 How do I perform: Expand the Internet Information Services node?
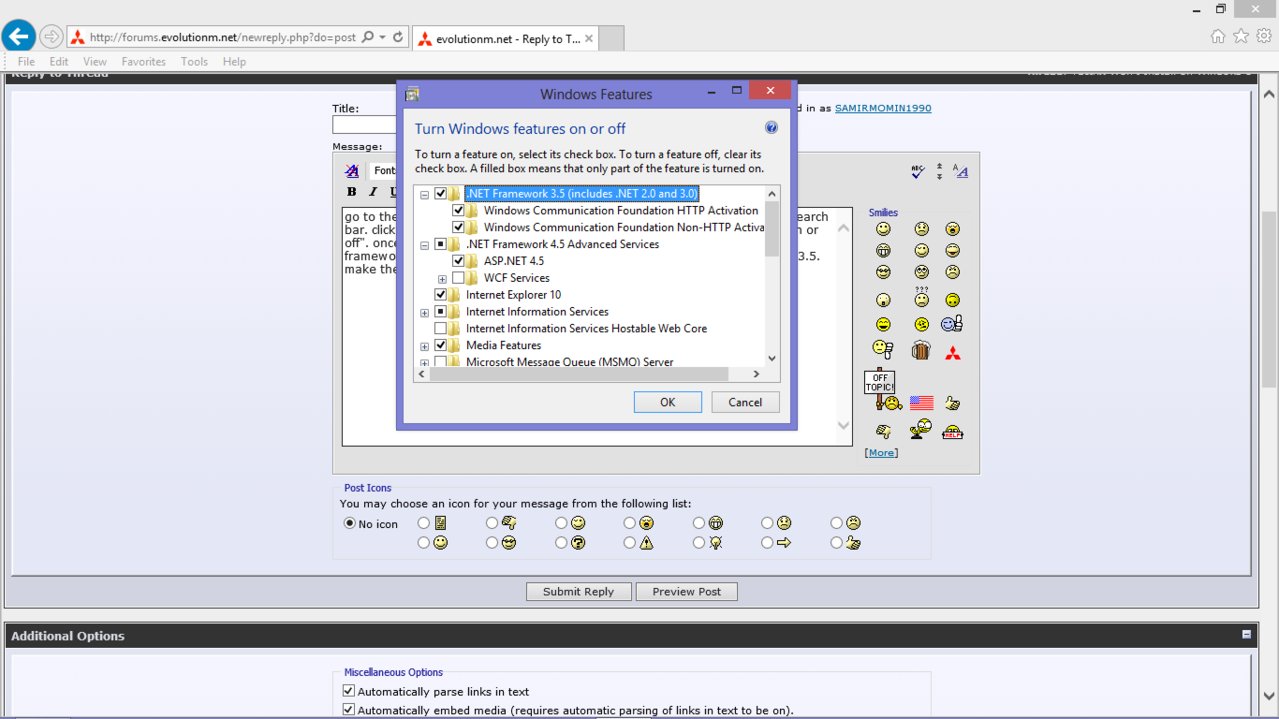[425, 313]
